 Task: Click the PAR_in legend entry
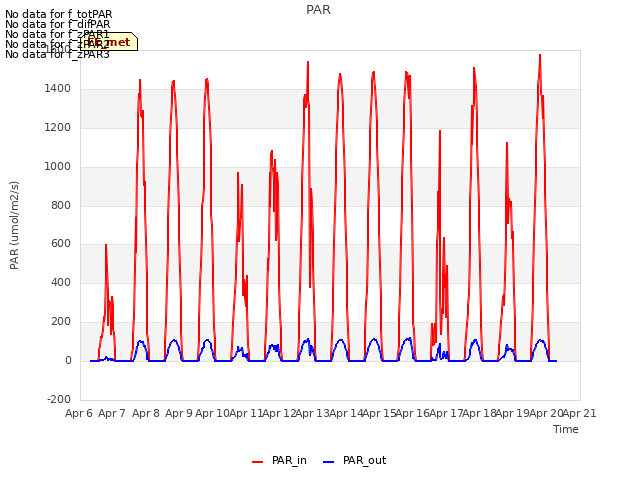click(279, 461)
